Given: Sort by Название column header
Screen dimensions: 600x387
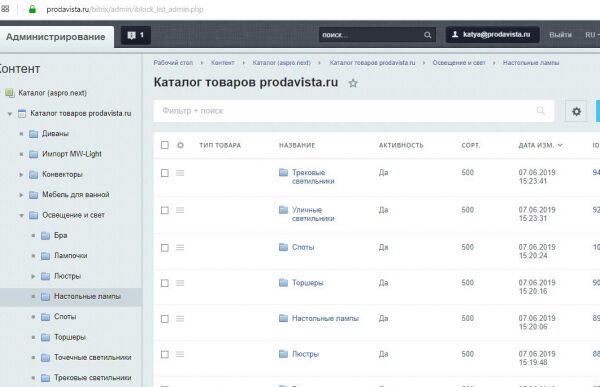Looking at the screenshot, I should point(297,145).
